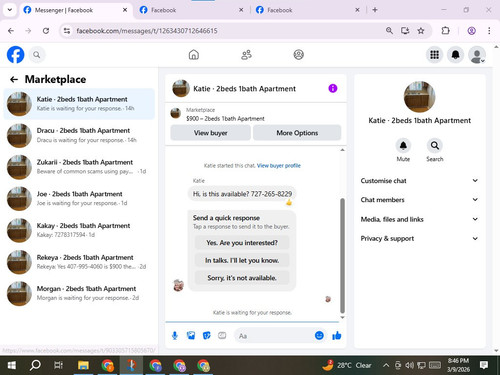Open the purple conversation info icon
The height and width of the screenshot is (375, 500).
tap(333, 88)
